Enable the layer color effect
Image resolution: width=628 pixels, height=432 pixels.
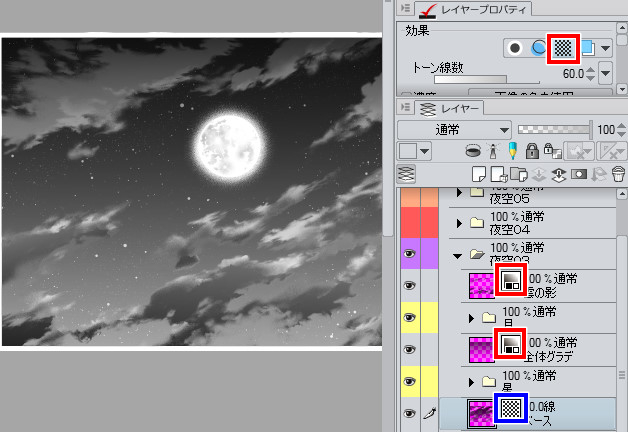[x=588, y=48]
